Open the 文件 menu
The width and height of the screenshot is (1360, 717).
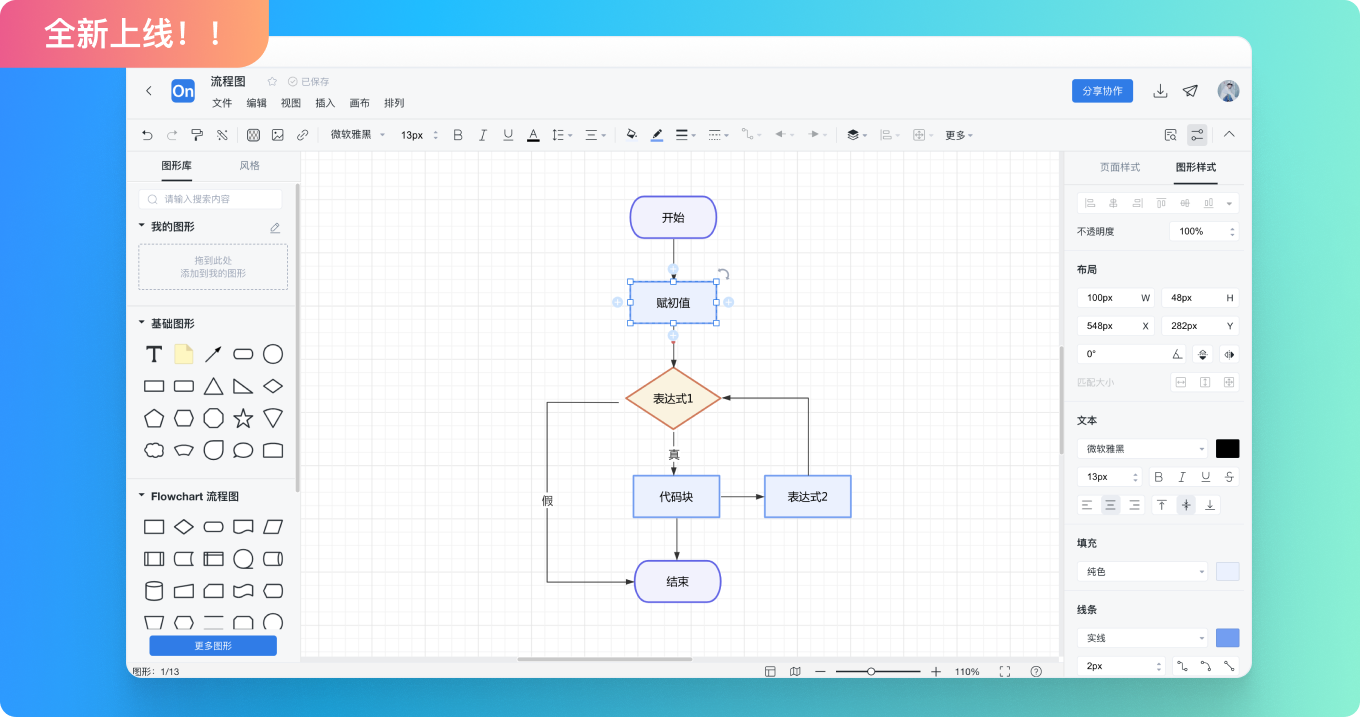(222, 103)
